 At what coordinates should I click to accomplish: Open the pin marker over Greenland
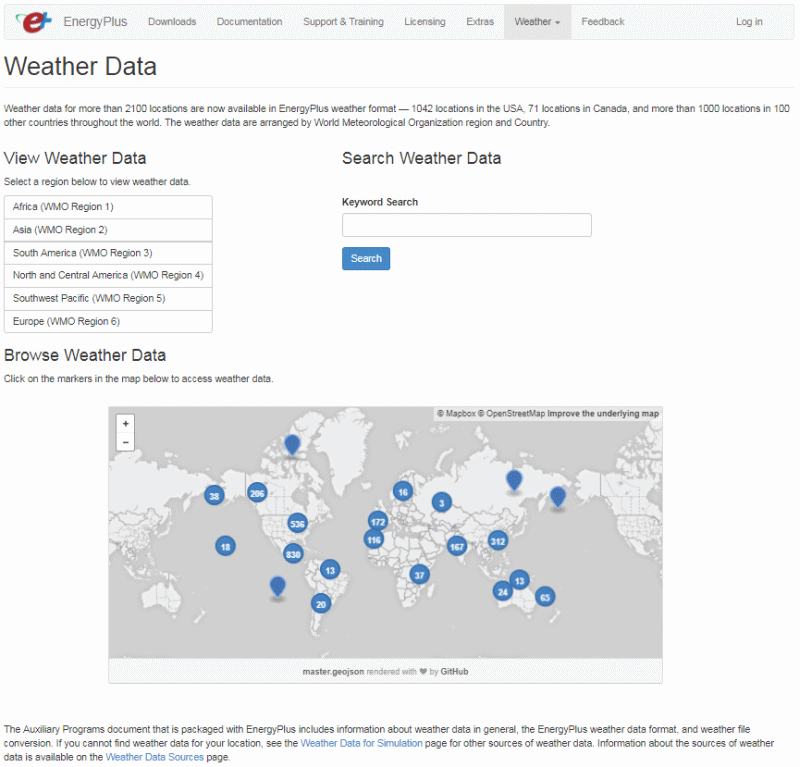(291, 443)
